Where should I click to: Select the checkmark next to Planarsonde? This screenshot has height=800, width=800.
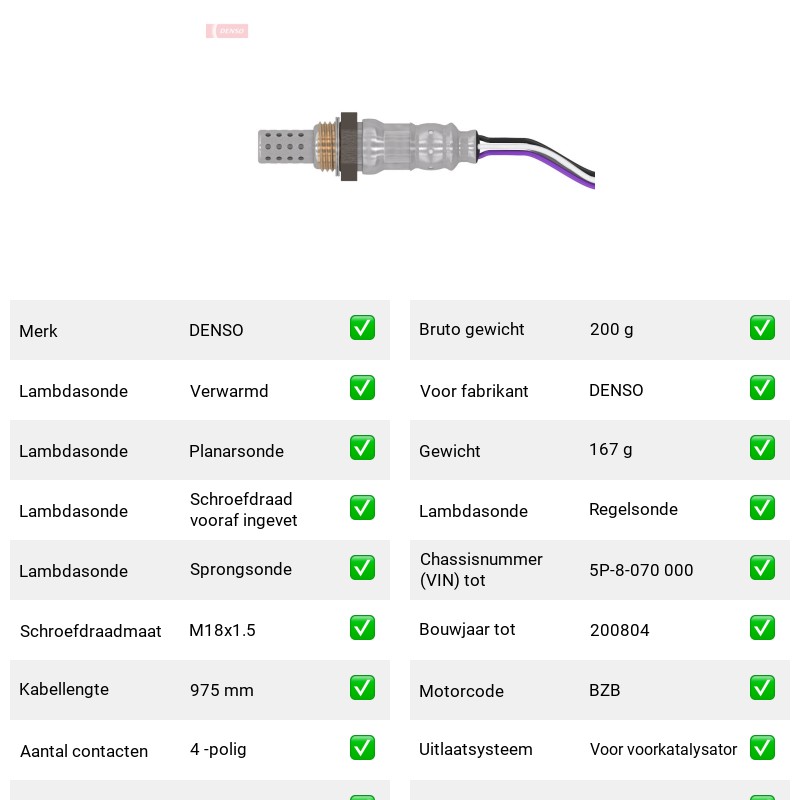[x=362, y=447]
